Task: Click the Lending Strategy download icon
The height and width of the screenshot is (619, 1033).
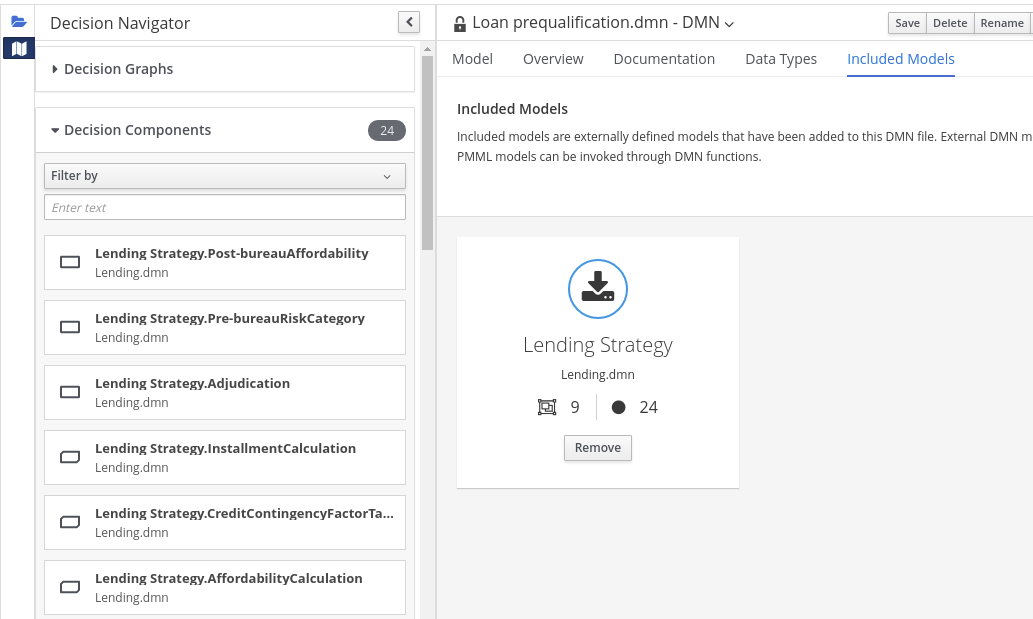Action: pyautogui.click(x=598, y=289)
